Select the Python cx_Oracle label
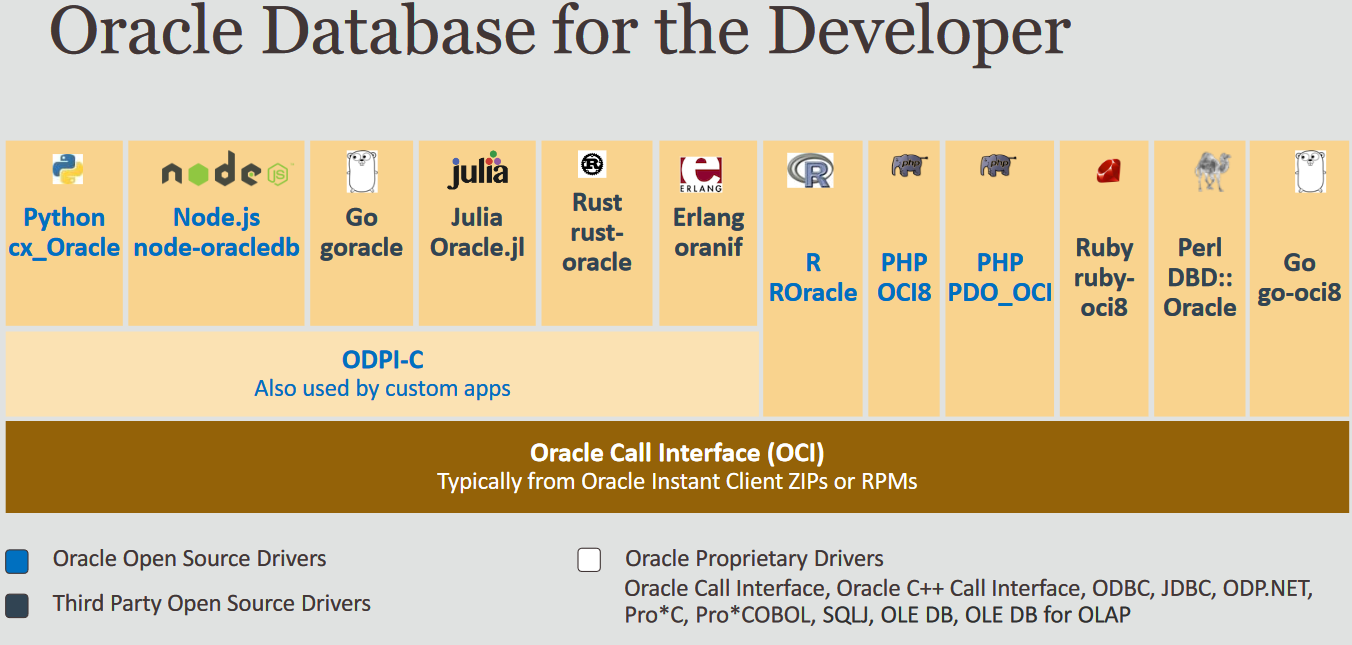This screenshot has width=1352, height=645. click(64, 232)
